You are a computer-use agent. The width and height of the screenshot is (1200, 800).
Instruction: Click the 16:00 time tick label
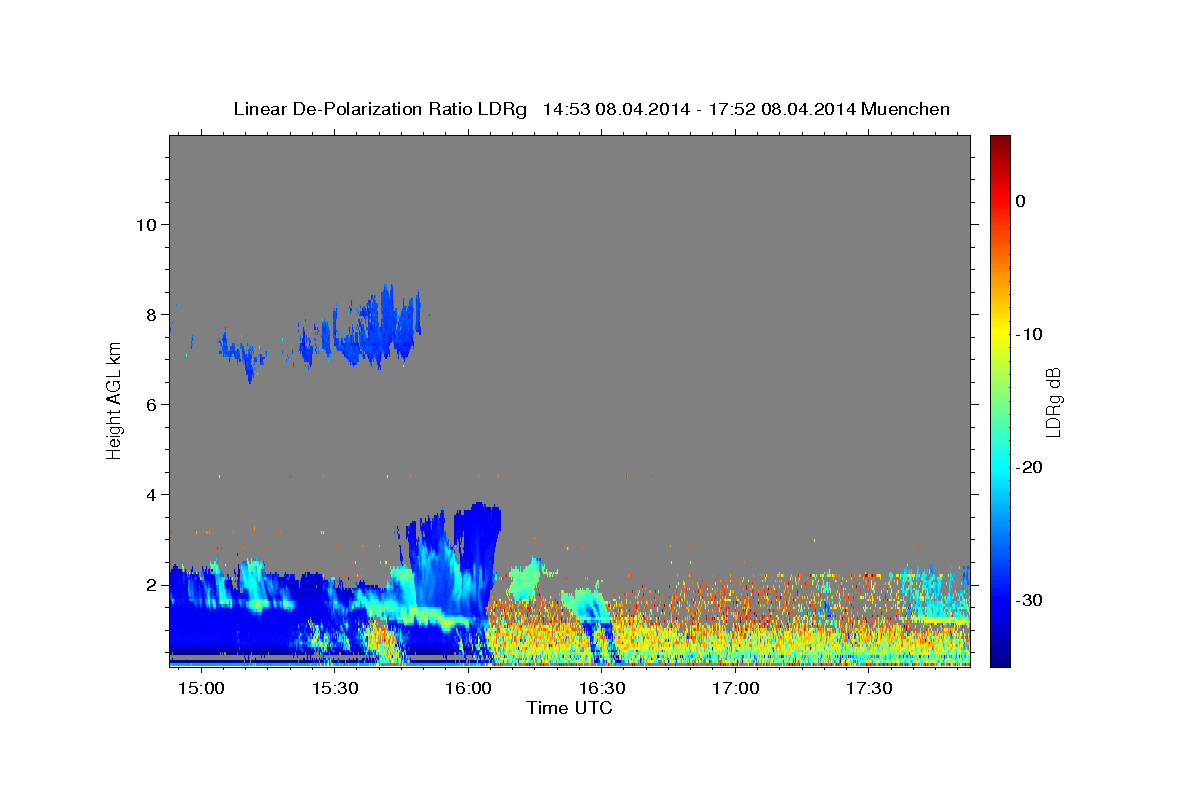coord(469,688)
